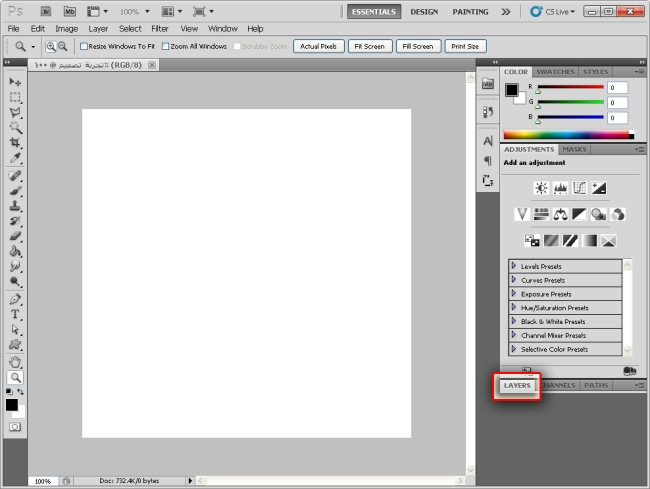
Task: Select the Horizontal Type tool
Action: 15,314
